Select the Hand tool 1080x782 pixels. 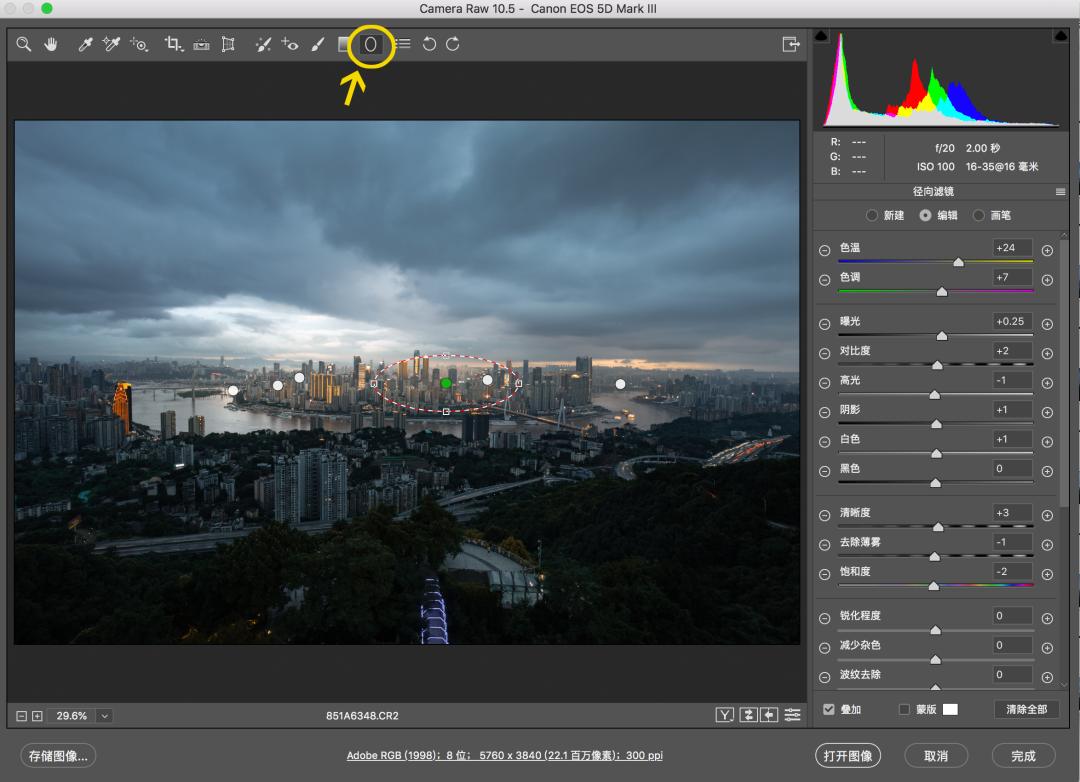point(50,45)
